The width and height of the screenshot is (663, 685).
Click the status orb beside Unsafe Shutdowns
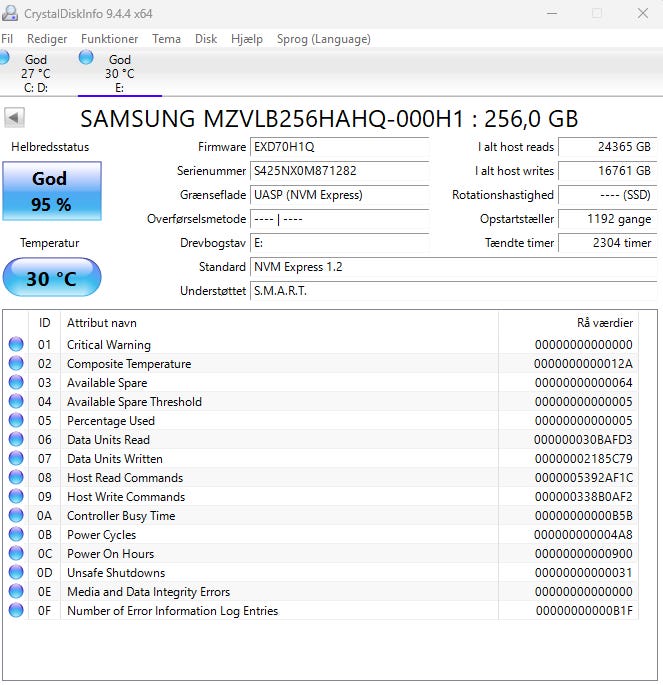tap(16, 573)
